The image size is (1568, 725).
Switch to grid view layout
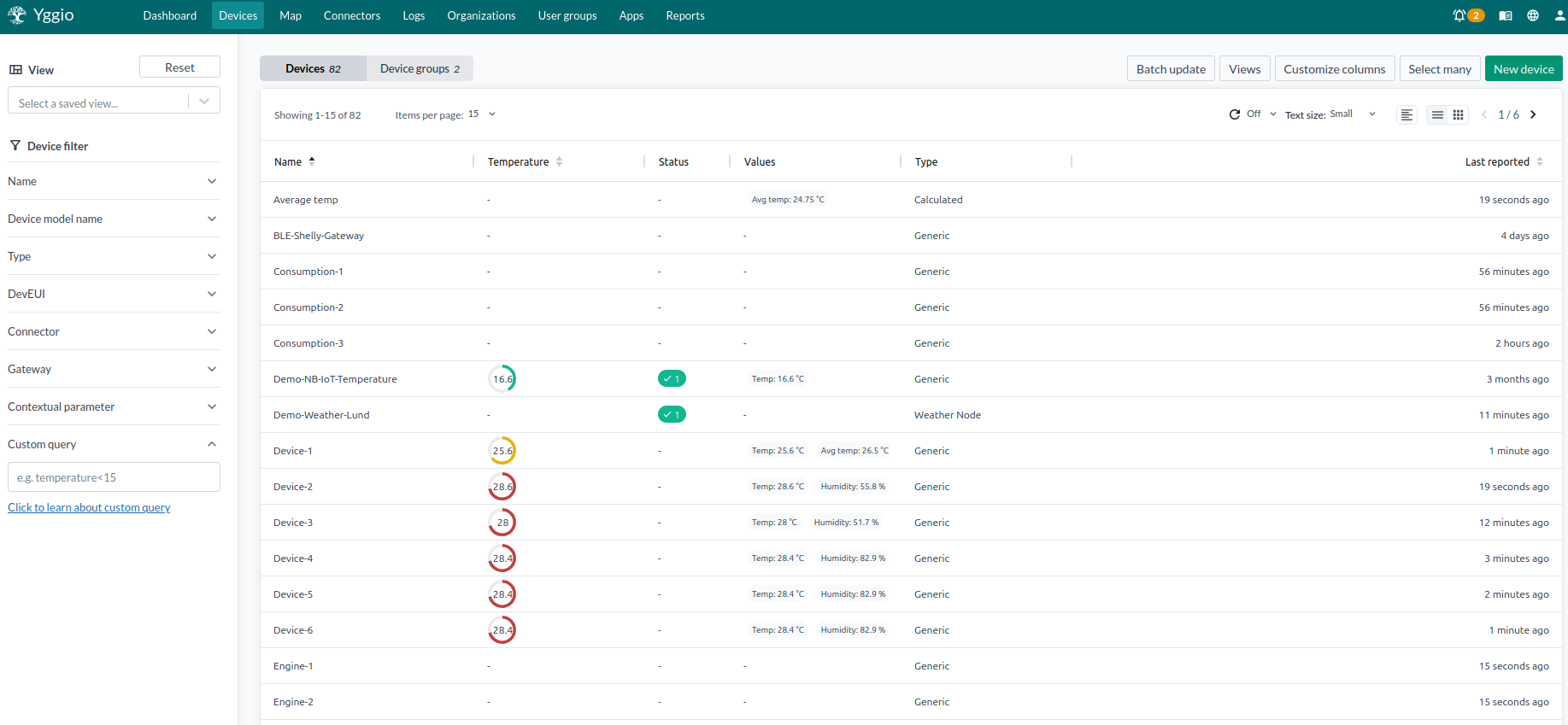[1458, 114]
